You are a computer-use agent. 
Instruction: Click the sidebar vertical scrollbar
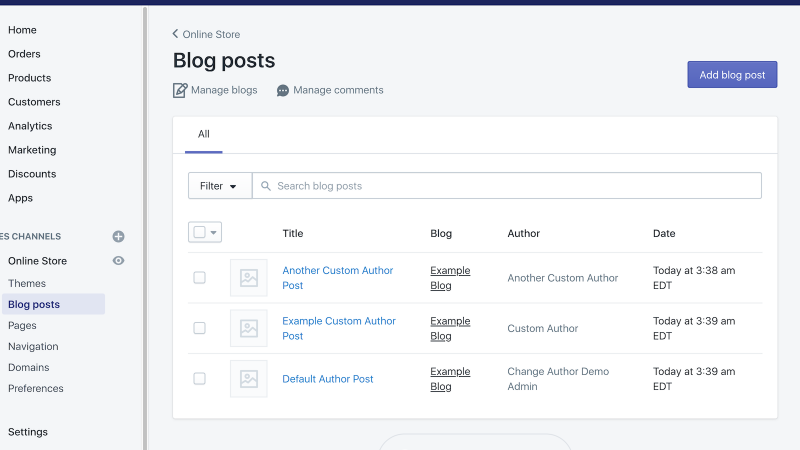(x=145, y=228)
